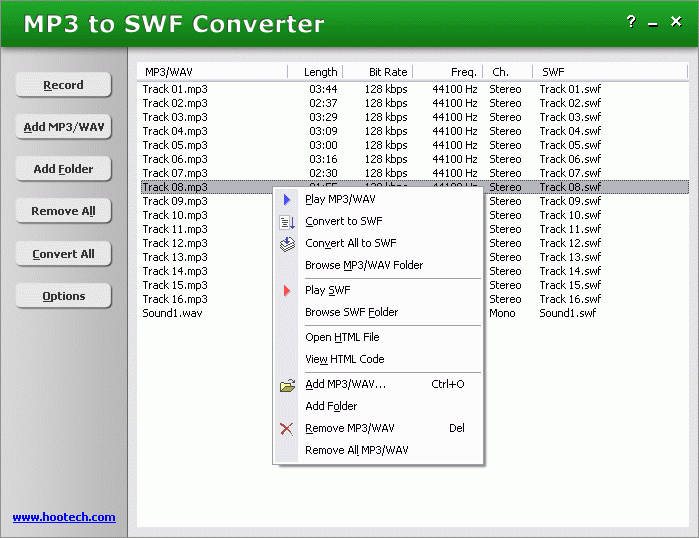Click the blue Play MP3/WAV arrow icon
The image size is (699, 538).
point(287,199)
